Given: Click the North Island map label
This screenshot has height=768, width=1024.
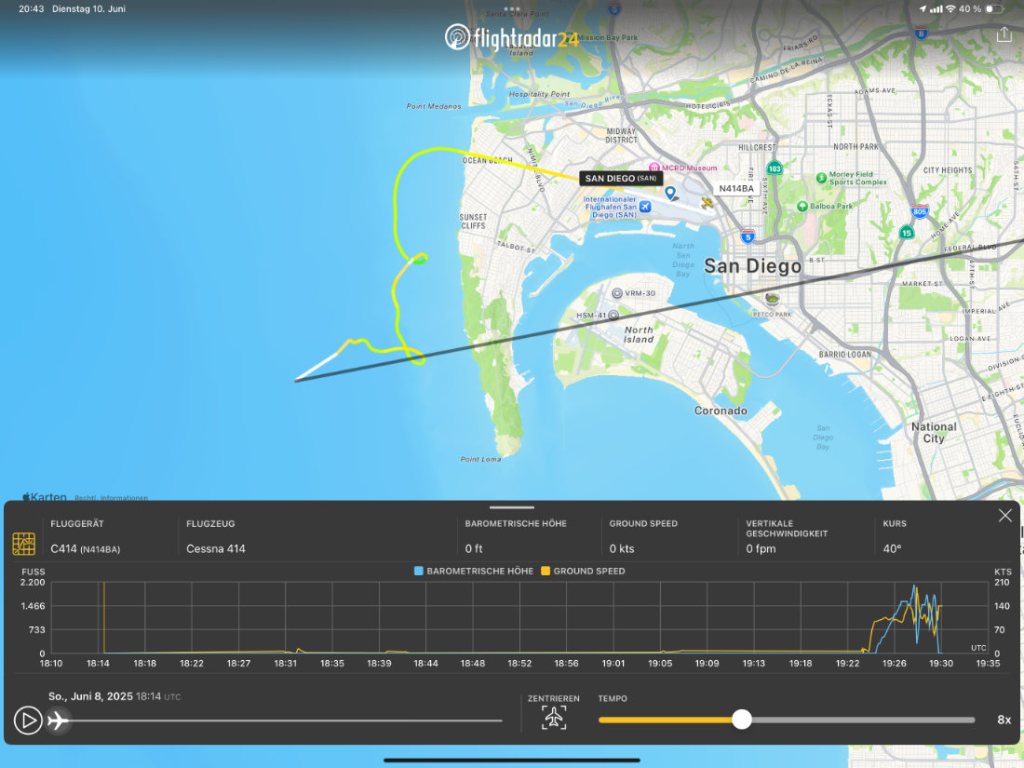Looking at the screenshot, I should (x=638, y=334).
